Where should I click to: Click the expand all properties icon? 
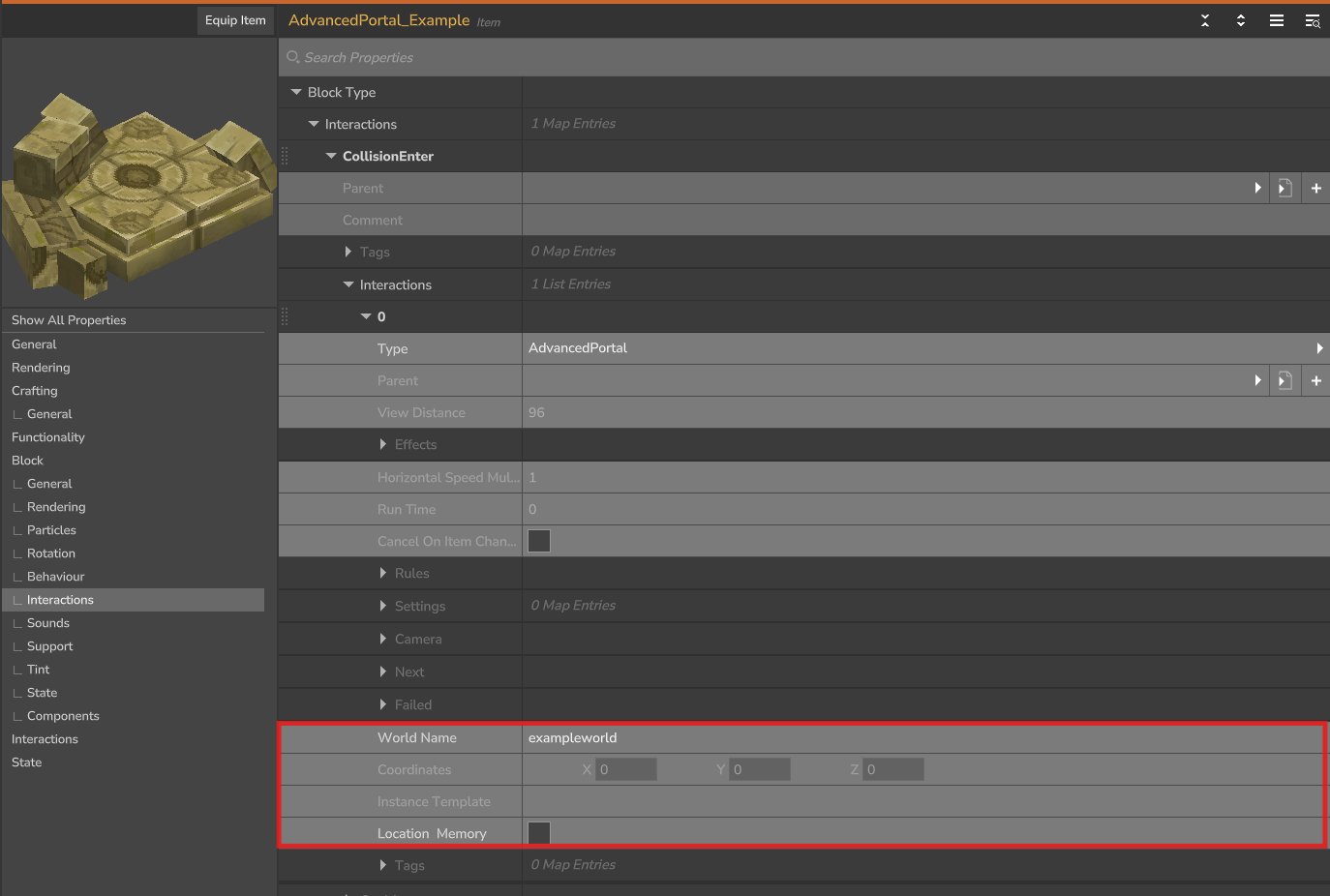(1241, 20)
